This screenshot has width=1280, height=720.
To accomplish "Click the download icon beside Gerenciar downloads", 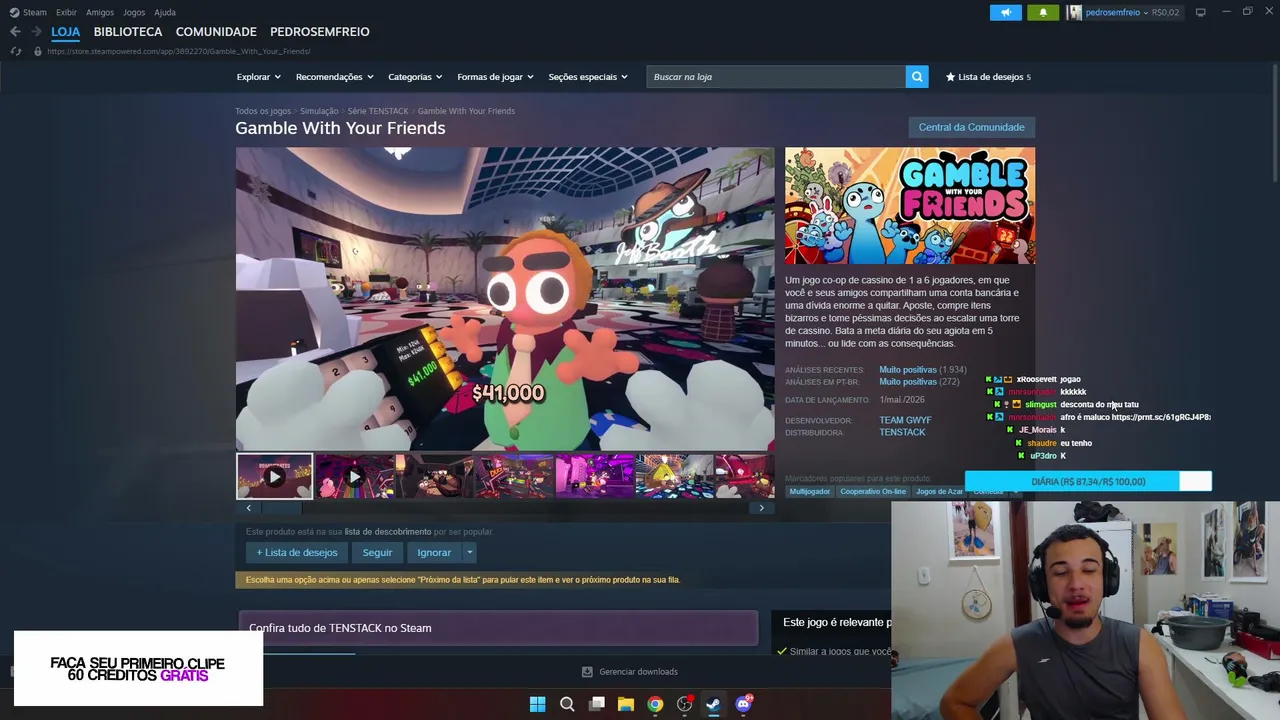I will coord(587,672).
